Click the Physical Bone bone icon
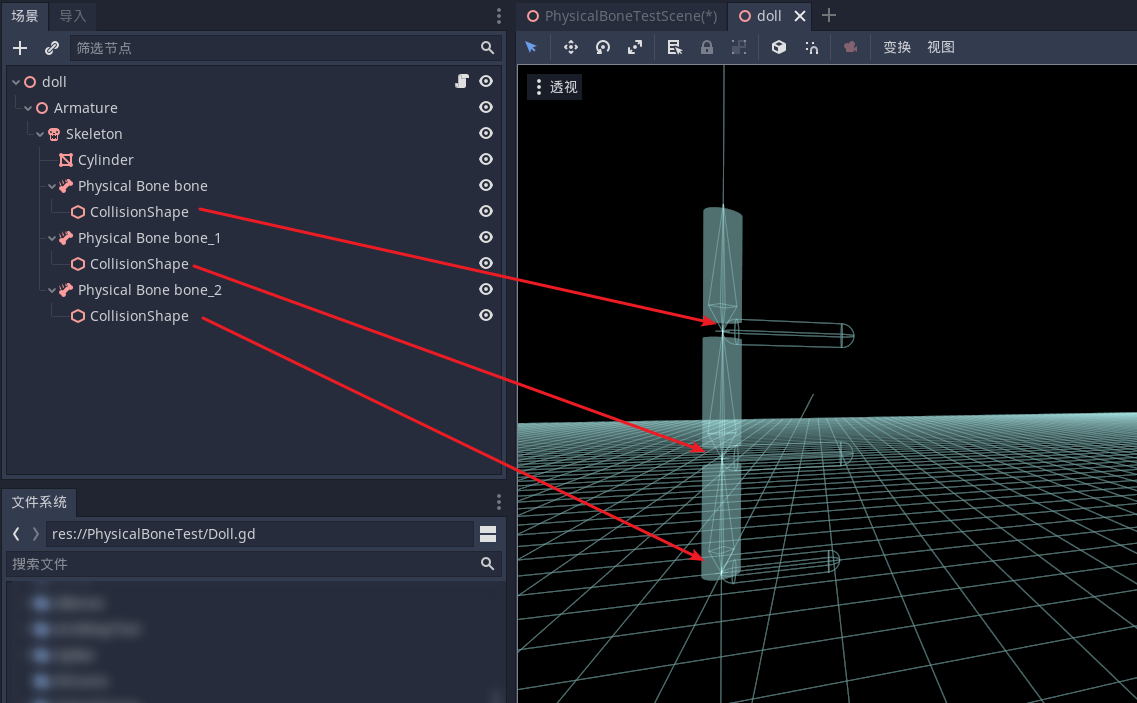This screenshot has height=703, width=1137. (x=66, y=186)
